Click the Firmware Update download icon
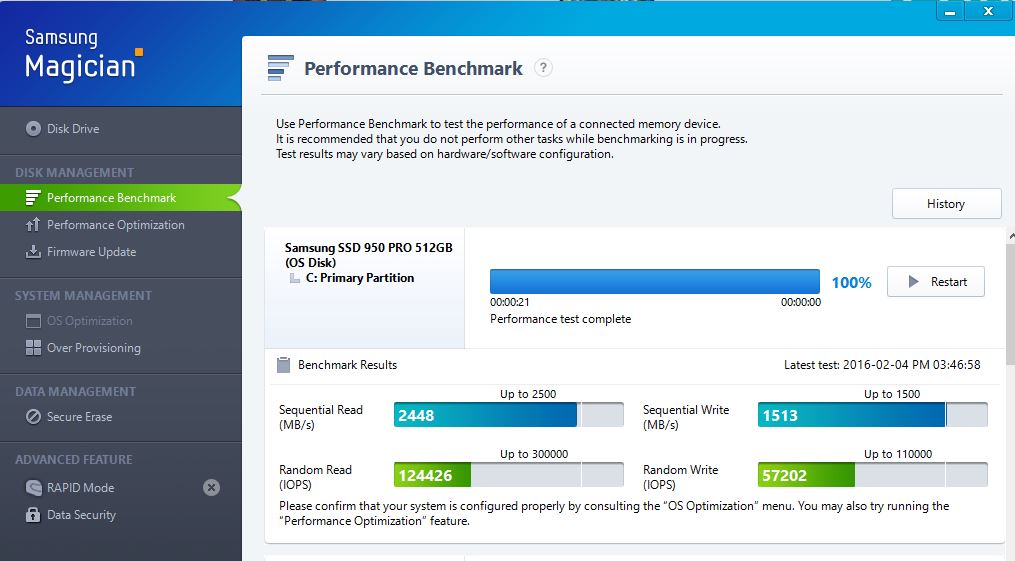This screenshot has width=1015, height=561. pyautogui.click(x=33, y=252)
